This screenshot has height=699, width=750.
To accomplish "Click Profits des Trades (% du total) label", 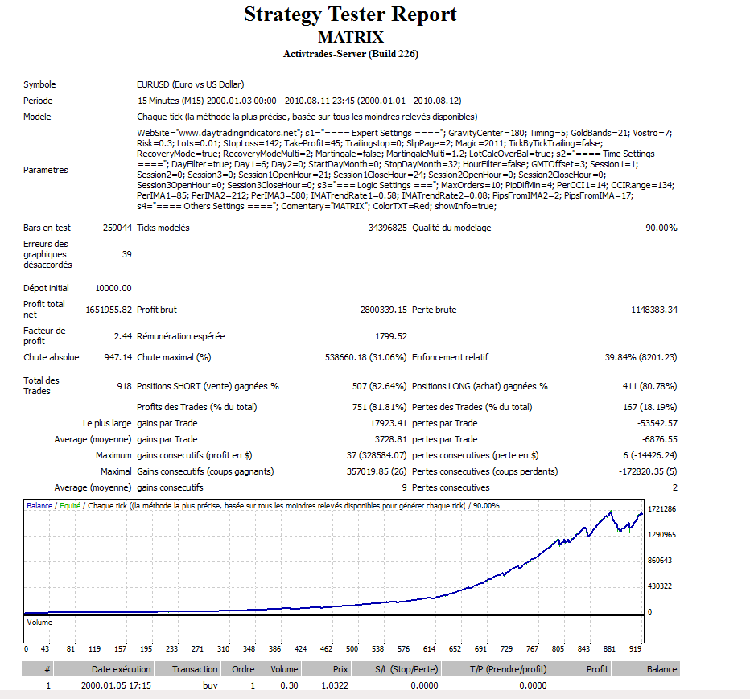I will tap(197, 407).
